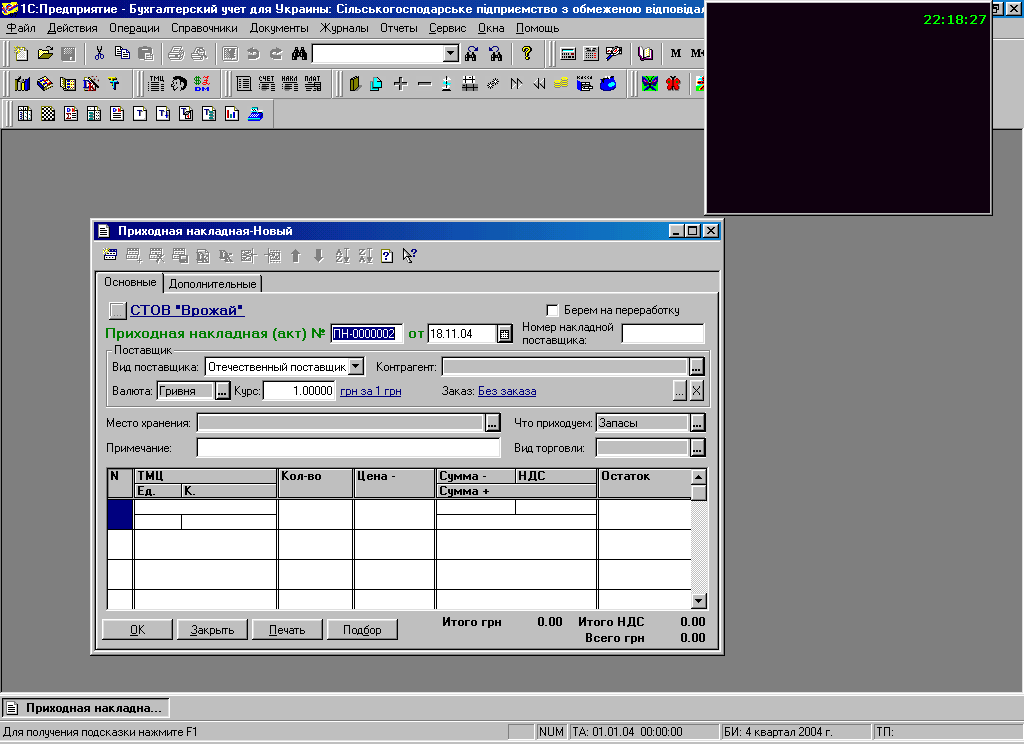Click the minus sign toolbar icon
Screen dimensions: 1024x744
[424, 84]
